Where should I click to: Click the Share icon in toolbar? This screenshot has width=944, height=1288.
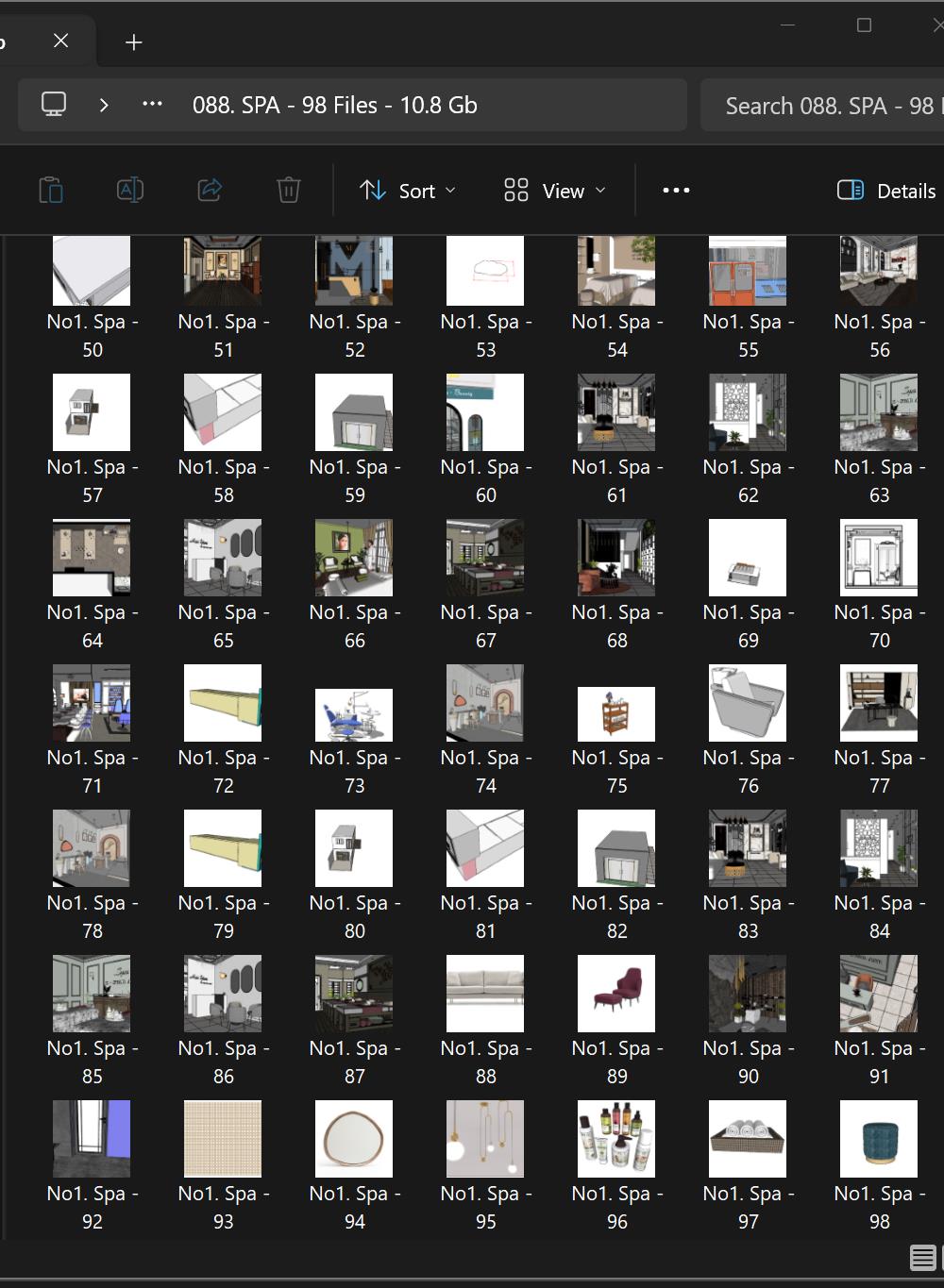[x=210, y=191]
